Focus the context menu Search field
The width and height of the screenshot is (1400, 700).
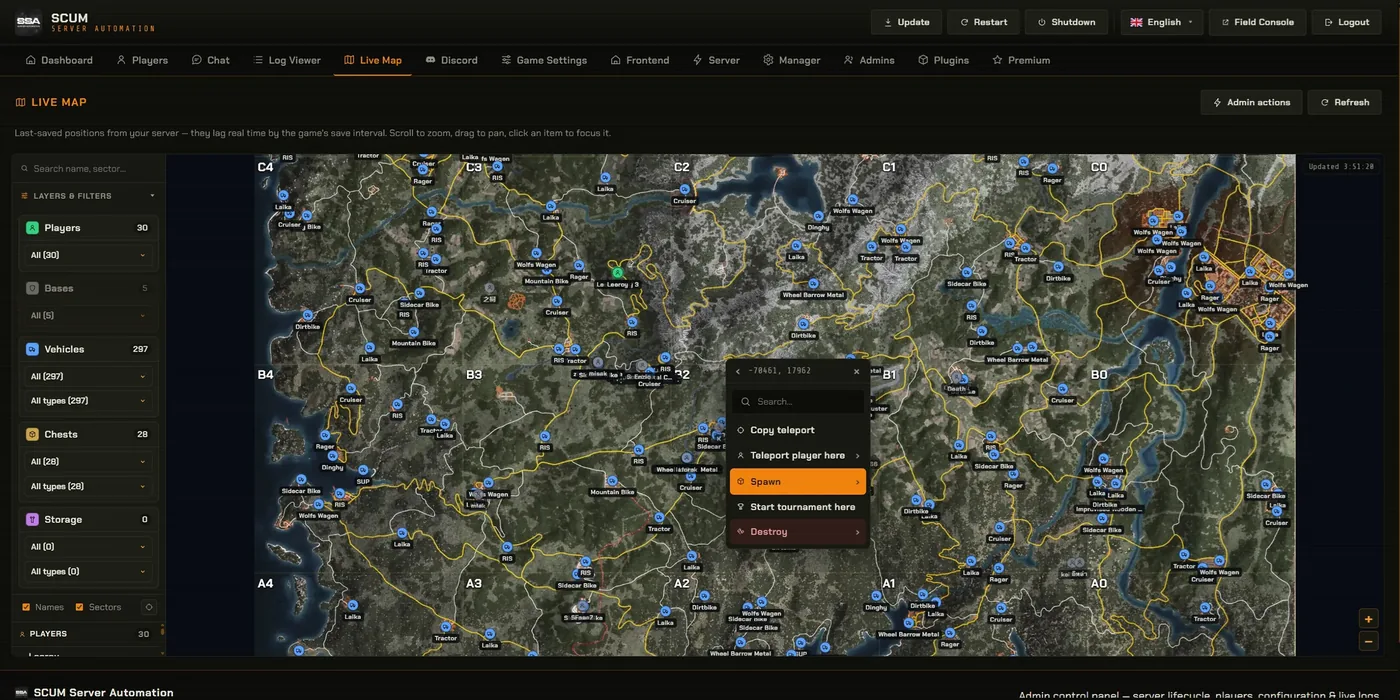coord(798,402)
